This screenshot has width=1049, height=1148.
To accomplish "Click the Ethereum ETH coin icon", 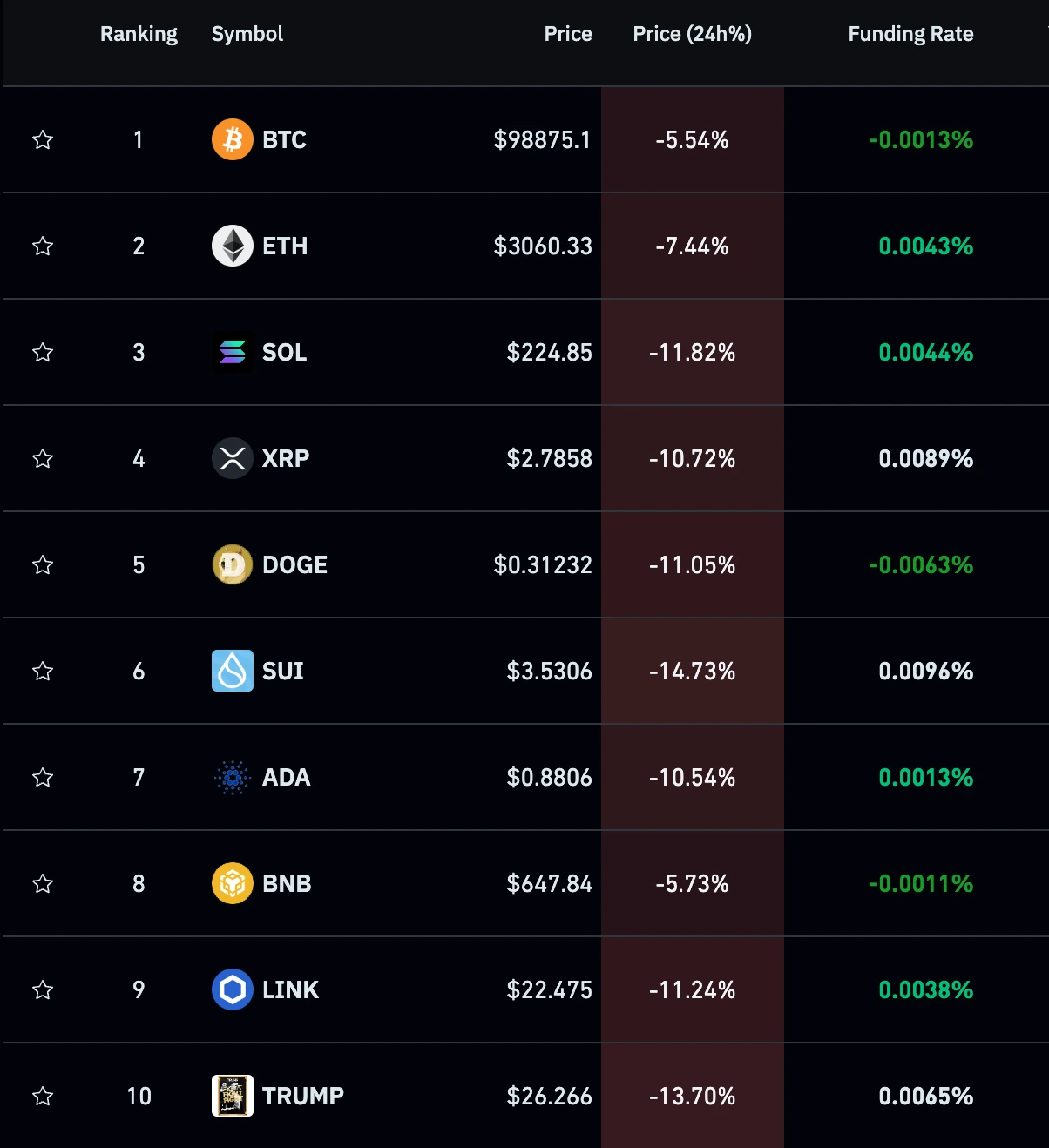I will point(233,246).
